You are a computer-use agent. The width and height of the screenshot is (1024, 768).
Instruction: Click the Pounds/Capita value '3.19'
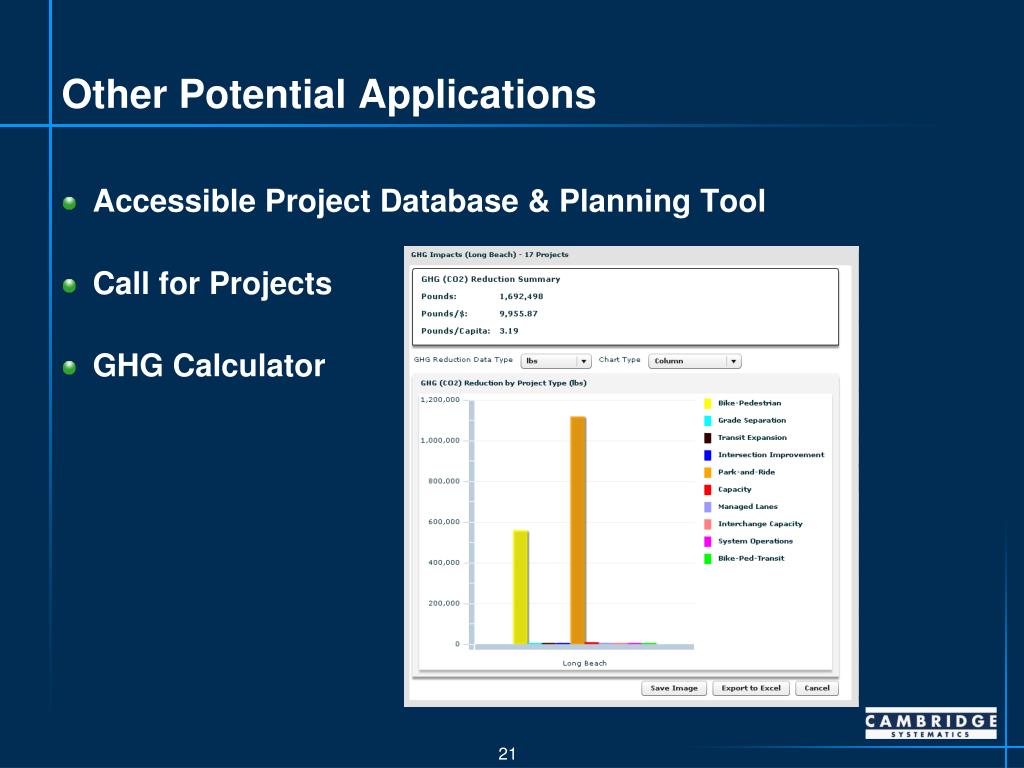coord(509,331)
